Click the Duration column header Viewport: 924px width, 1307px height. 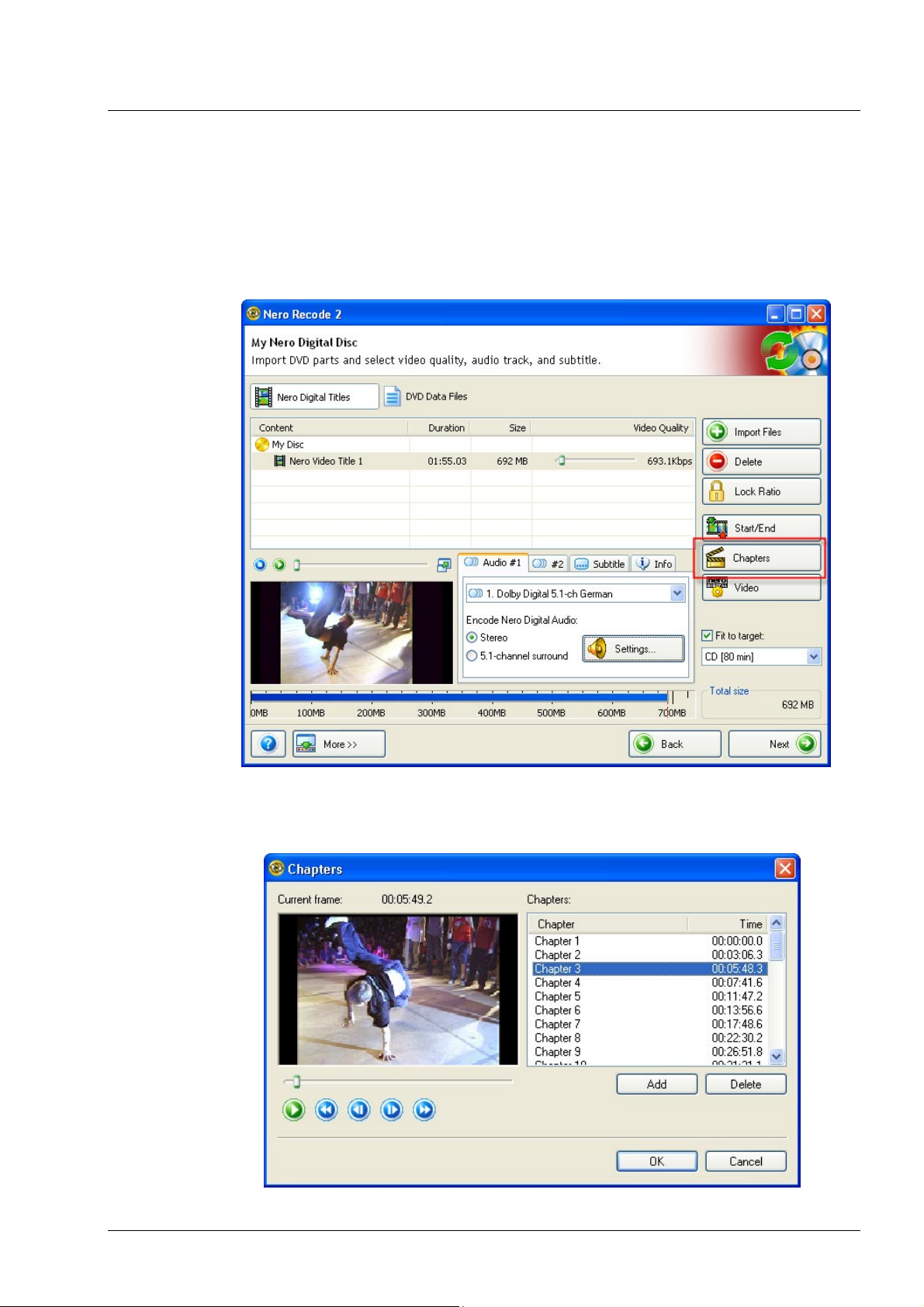click(439, 427)
